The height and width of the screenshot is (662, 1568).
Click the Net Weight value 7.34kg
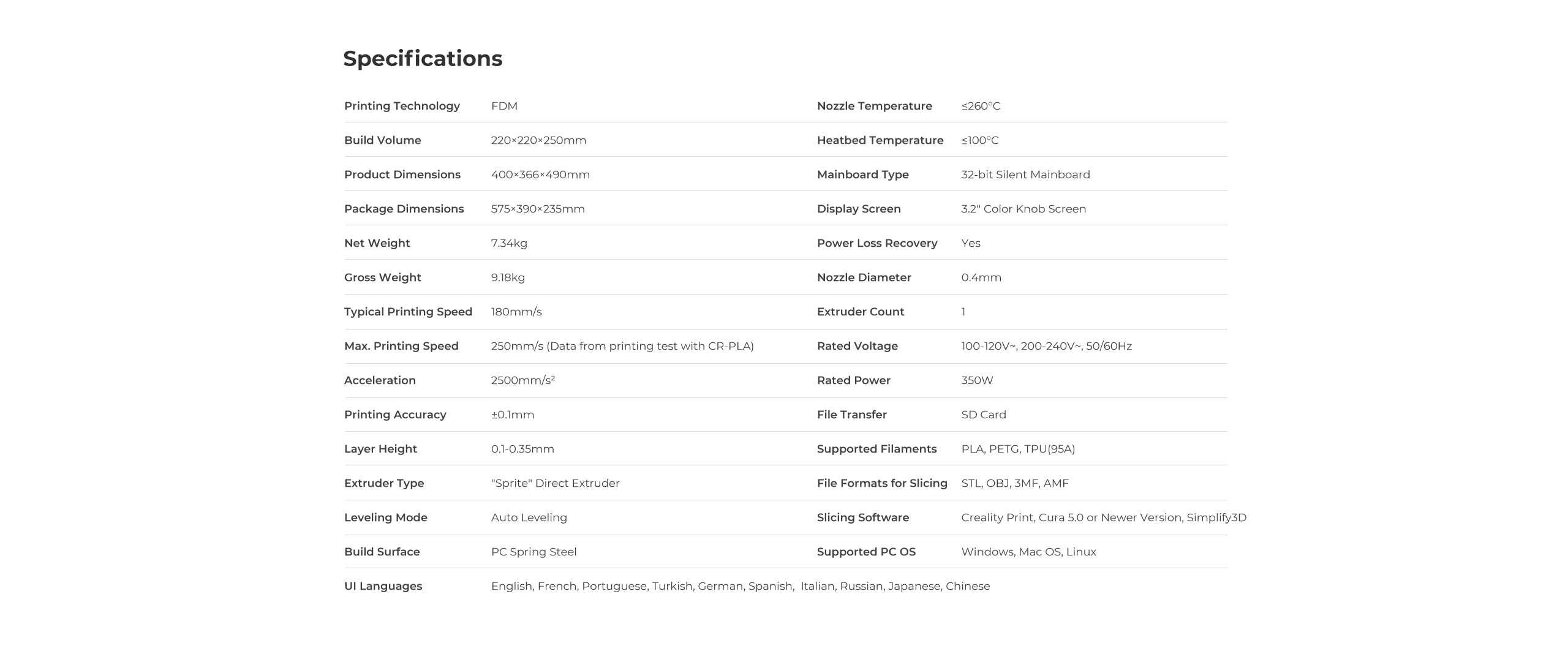[x=509, y=243]
